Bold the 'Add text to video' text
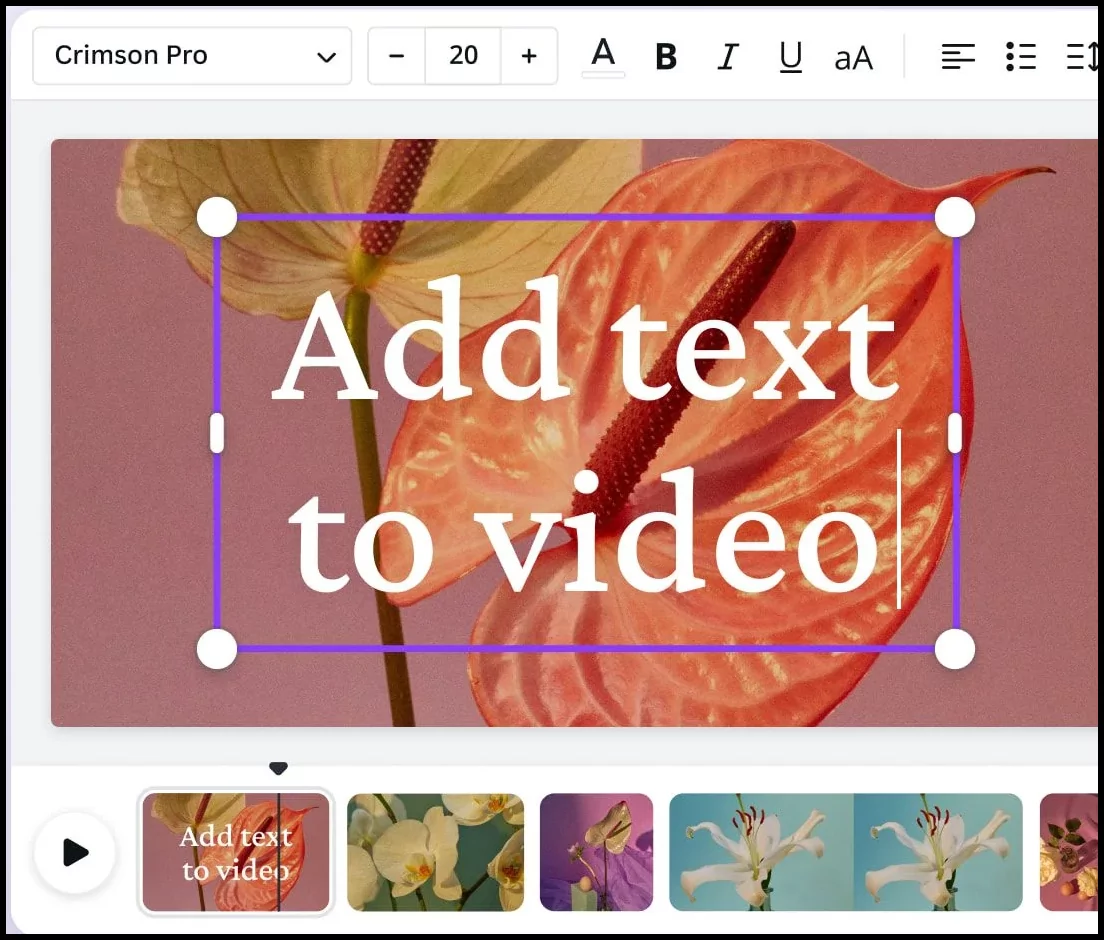The image size is (1104, 940). point(664,57)
